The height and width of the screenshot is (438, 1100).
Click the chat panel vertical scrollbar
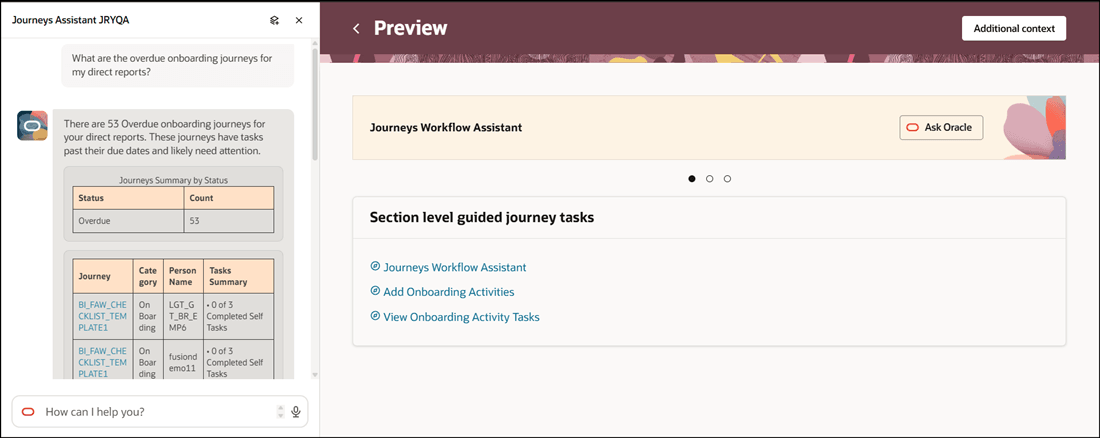(315, 105)
